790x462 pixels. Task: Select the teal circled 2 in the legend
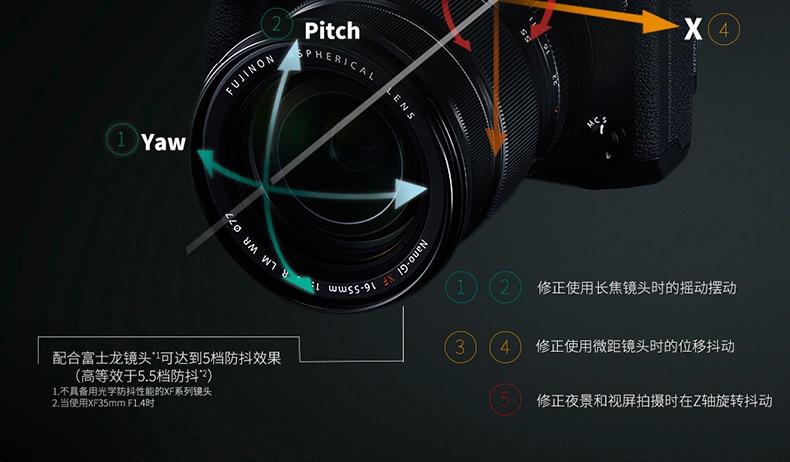click(x=505, y=287)
